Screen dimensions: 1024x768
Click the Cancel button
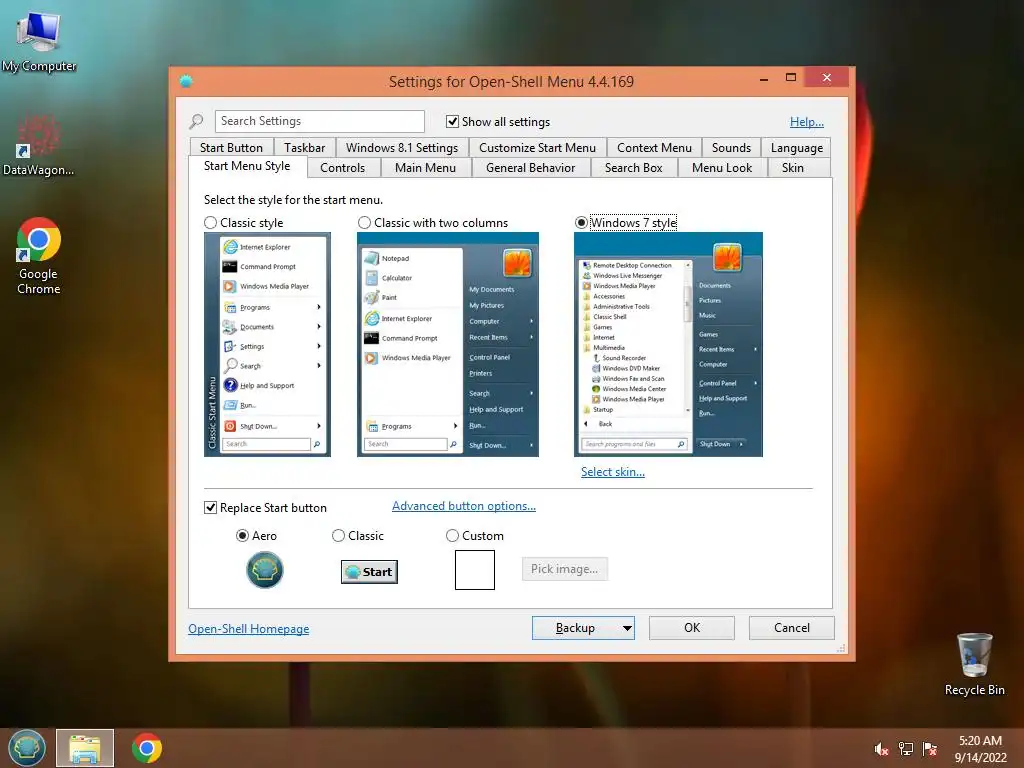tap(792, 628)
